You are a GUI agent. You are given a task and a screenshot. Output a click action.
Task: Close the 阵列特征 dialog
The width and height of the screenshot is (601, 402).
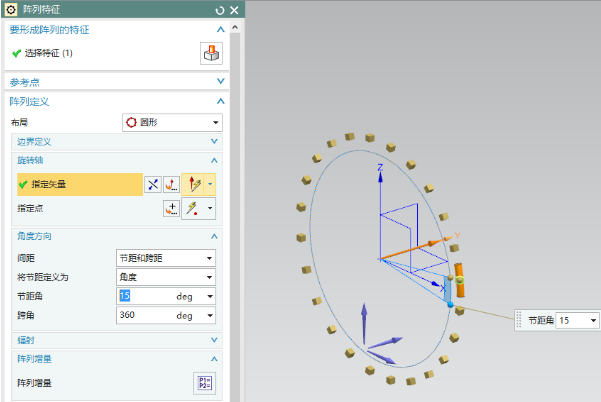[234, 10]
